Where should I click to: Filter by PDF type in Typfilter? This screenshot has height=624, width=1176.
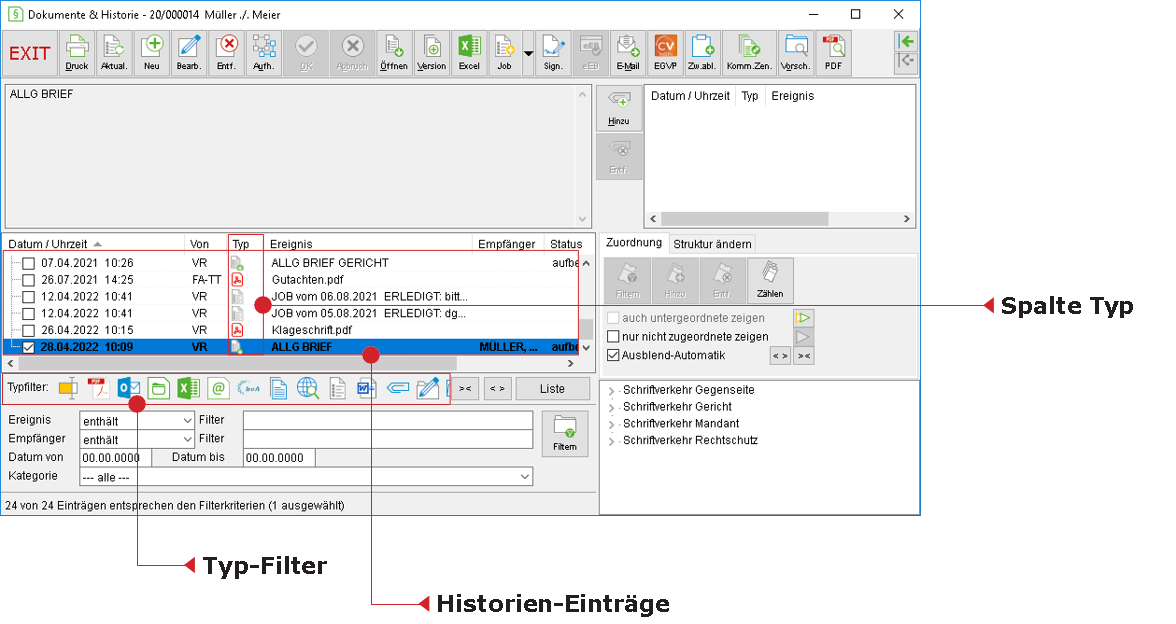pos(98,388)
